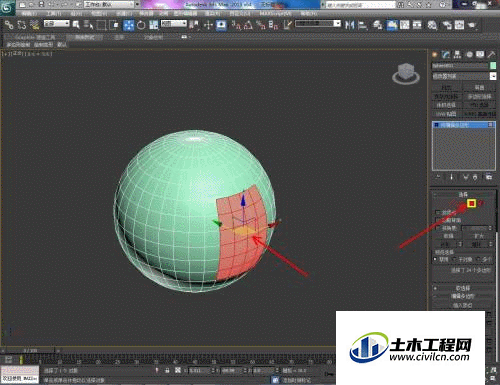Open the Render Setup icon
The height and width of the screenshot is (385, 500).
coord(447,25)
